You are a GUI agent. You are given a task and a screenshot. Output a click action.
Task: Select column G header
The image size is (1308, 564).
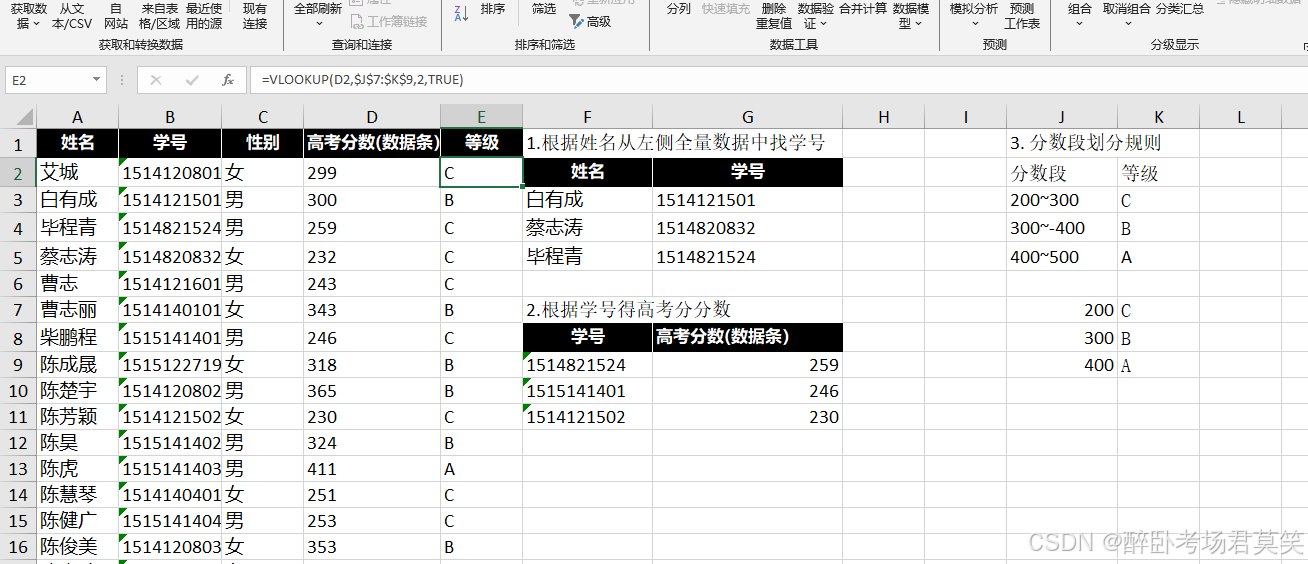(748, 117)
